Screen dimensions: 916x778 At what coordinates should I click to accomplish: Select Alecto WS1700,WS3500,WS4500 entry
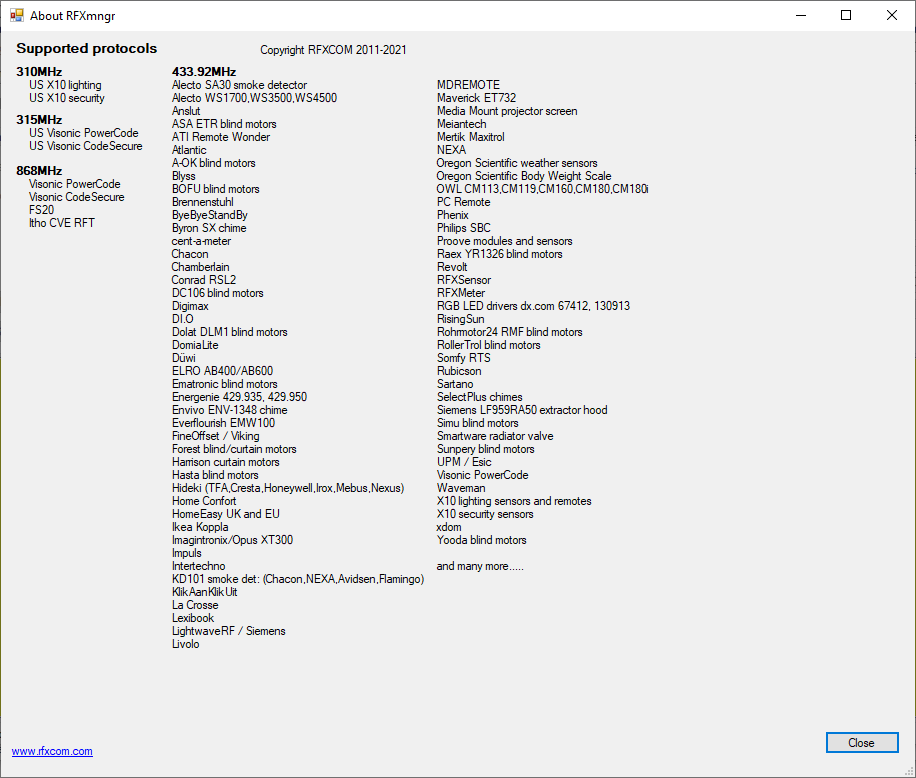255,98
